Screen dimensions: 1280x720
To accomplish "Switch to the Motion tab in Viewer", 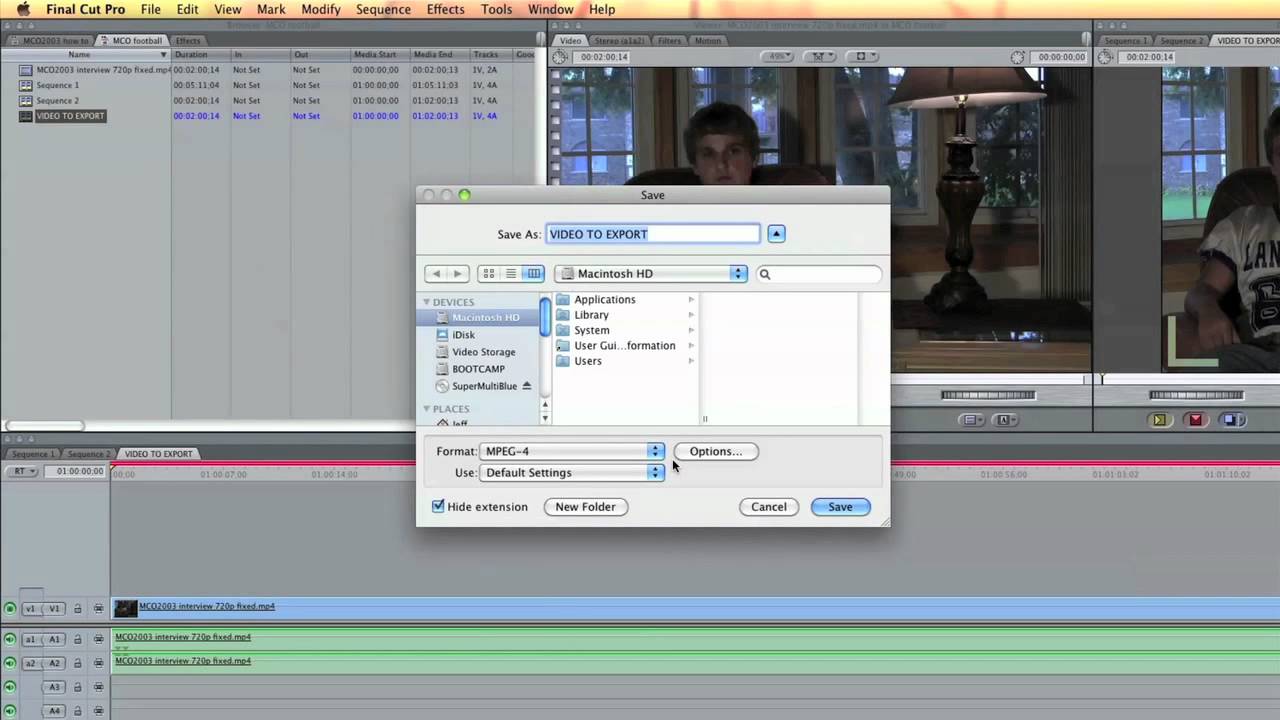I will point(707,41).
